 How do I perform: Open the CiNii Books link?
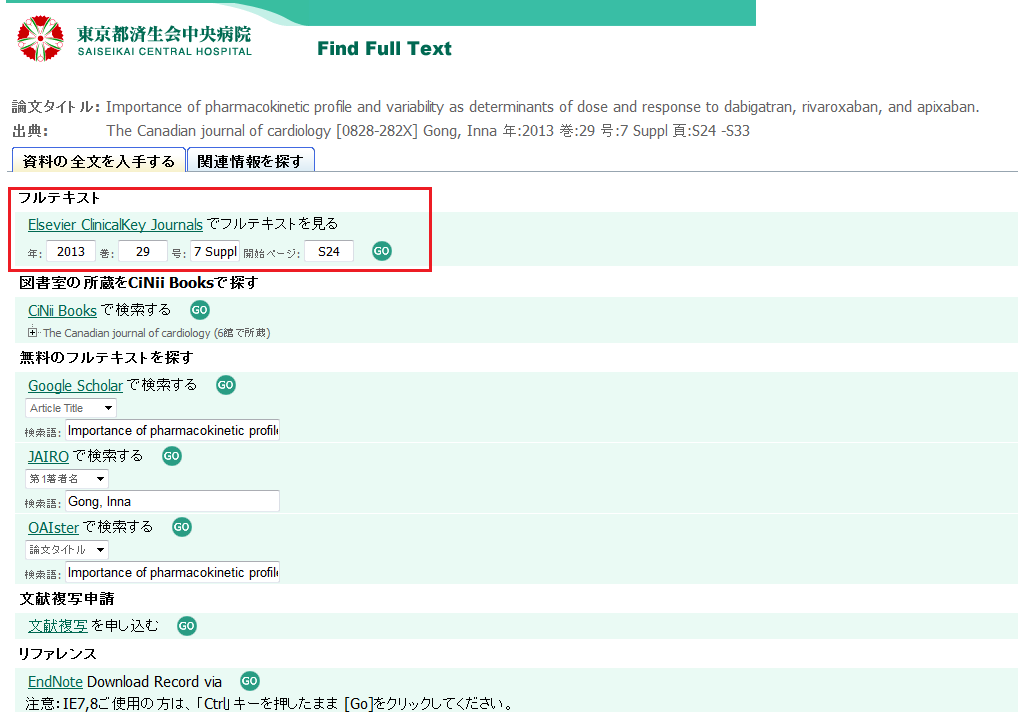(62, 311)
